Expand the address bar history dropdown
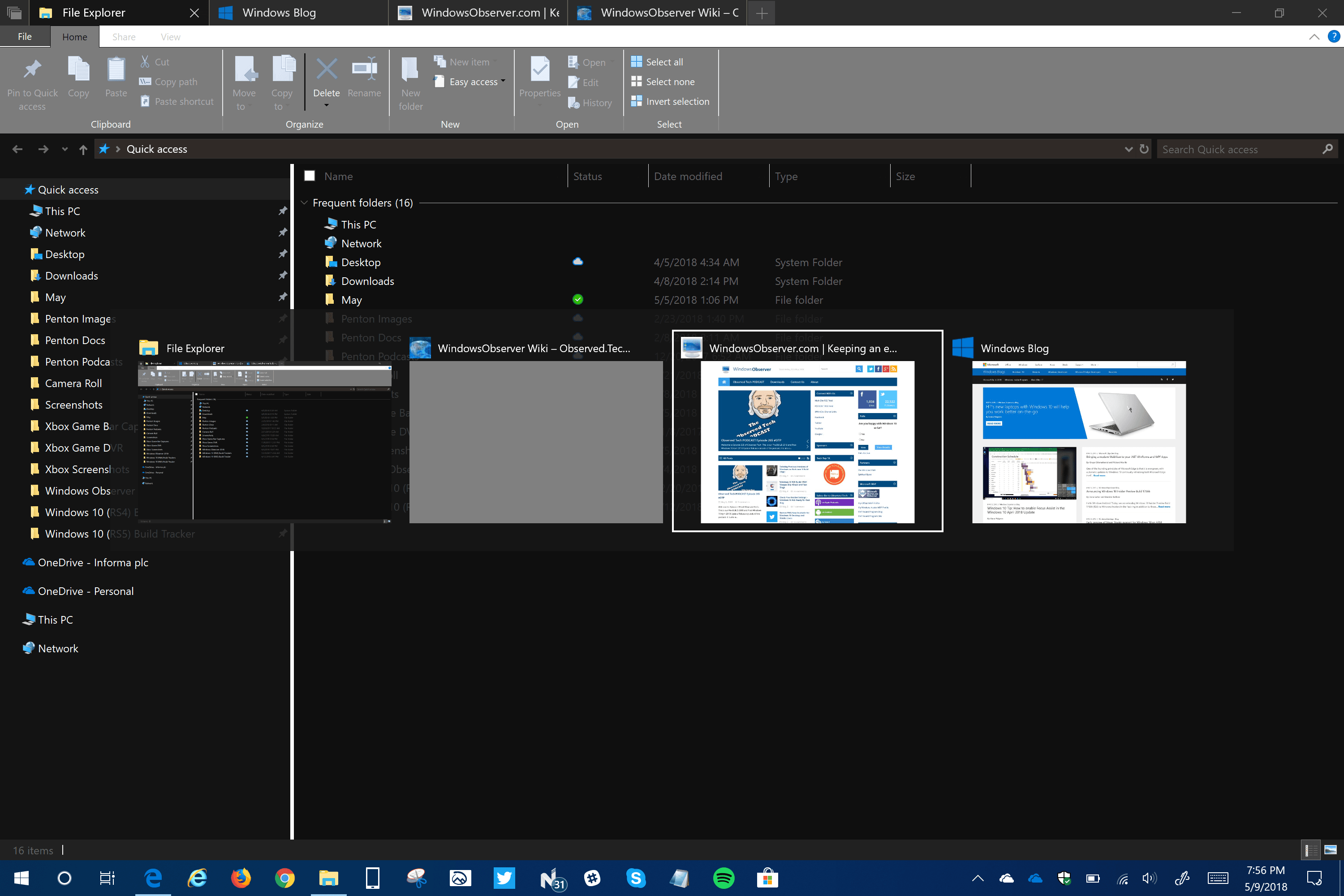This screenshot has width=1344, height=896. tap(1128, 149)
